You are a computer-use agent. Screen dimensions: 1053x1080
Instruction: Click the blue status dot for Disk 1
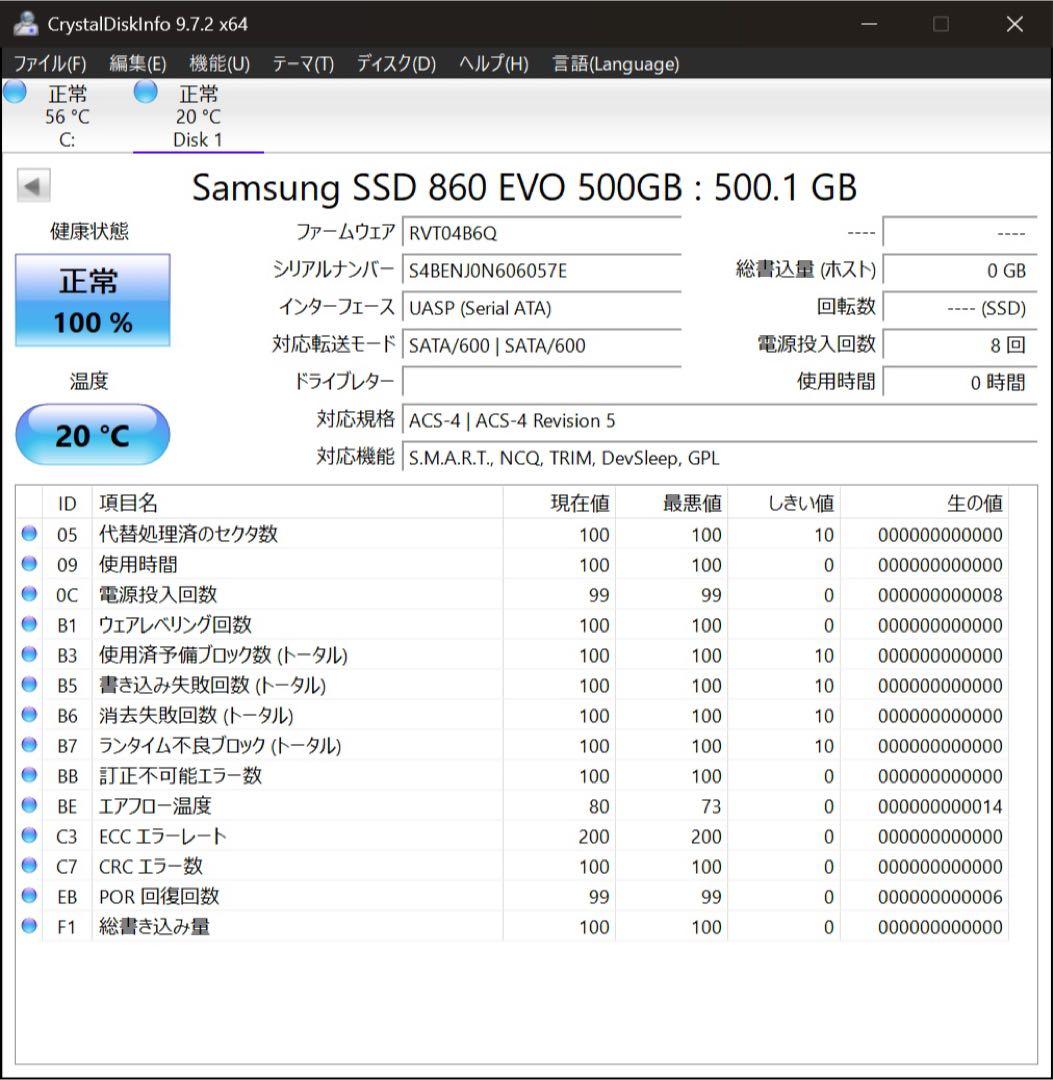coord(145,91)
